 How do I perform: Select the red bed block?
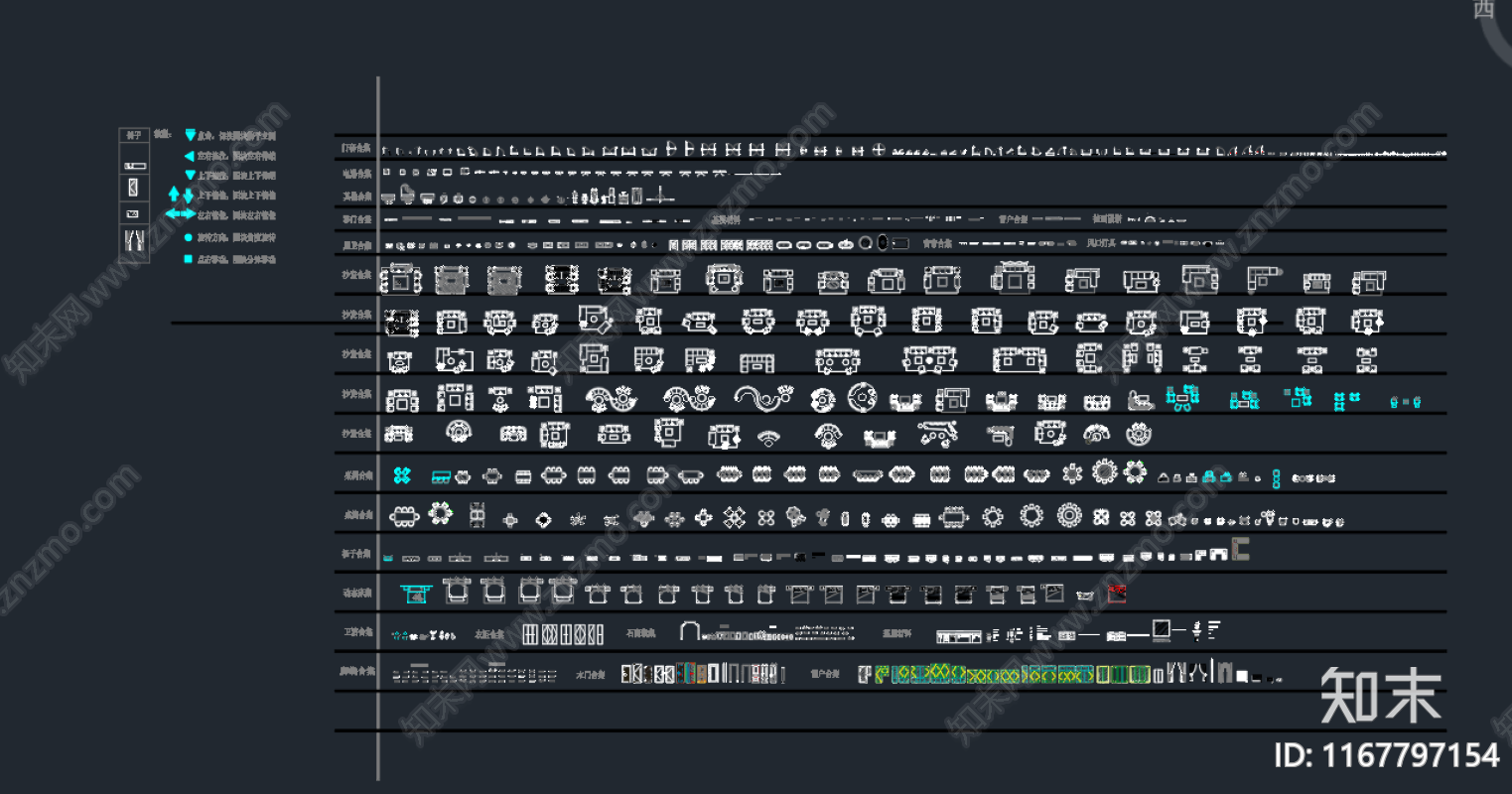coord(1117,594)
